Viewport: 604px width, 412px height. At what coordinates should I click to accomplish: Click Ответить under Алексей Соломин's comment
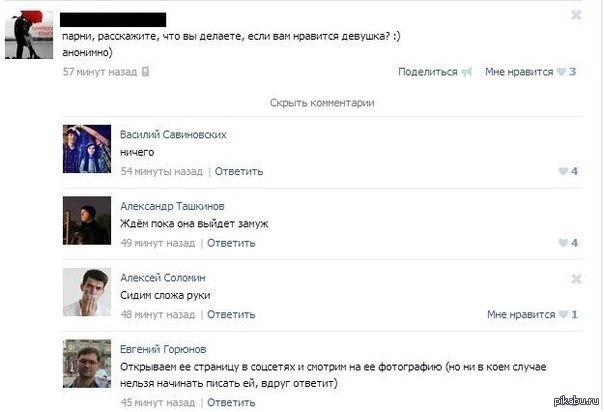coord(231,315)
